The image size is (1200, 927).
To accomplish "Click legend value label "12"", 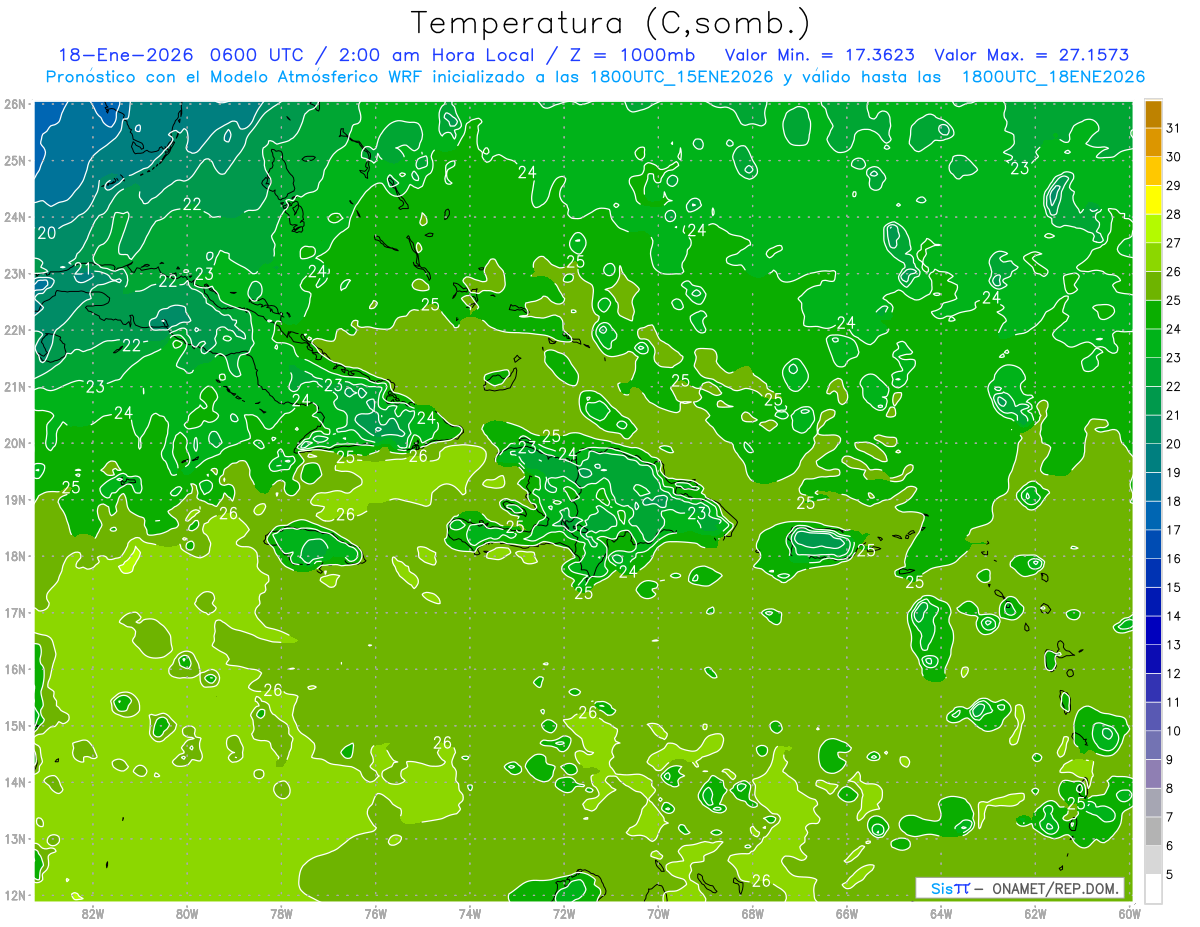I will [x=1174, y=673].
